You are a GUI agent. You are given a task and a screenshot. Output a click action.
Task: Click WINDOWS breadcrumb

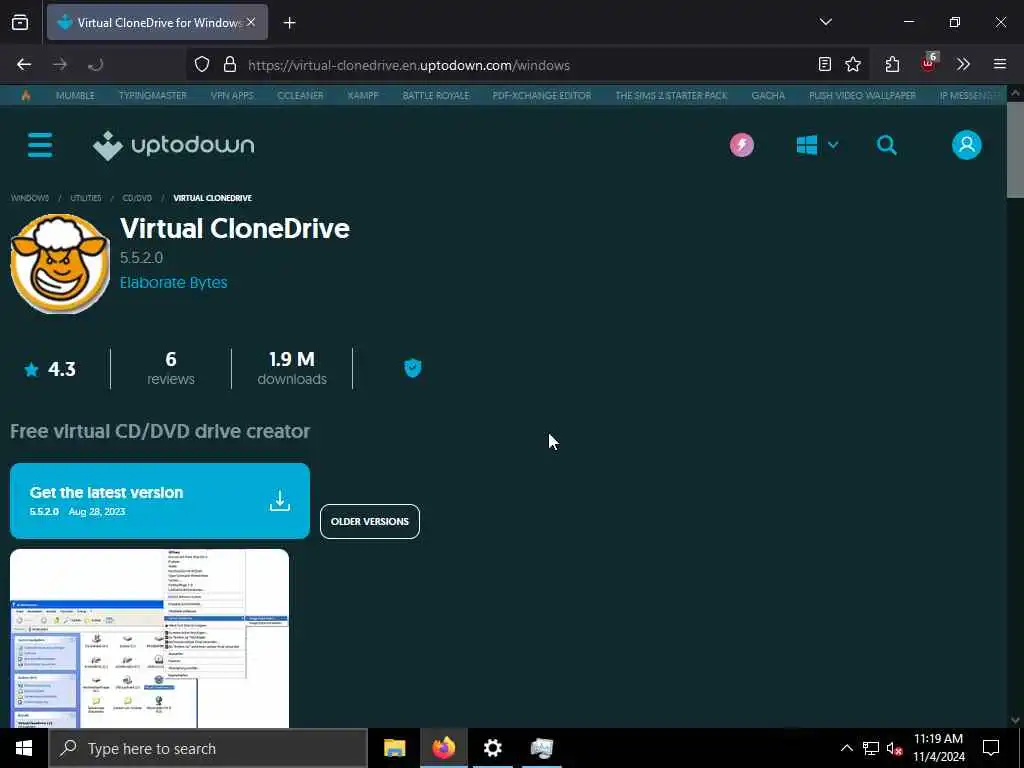pyautogui.click(x=29, y=198)
